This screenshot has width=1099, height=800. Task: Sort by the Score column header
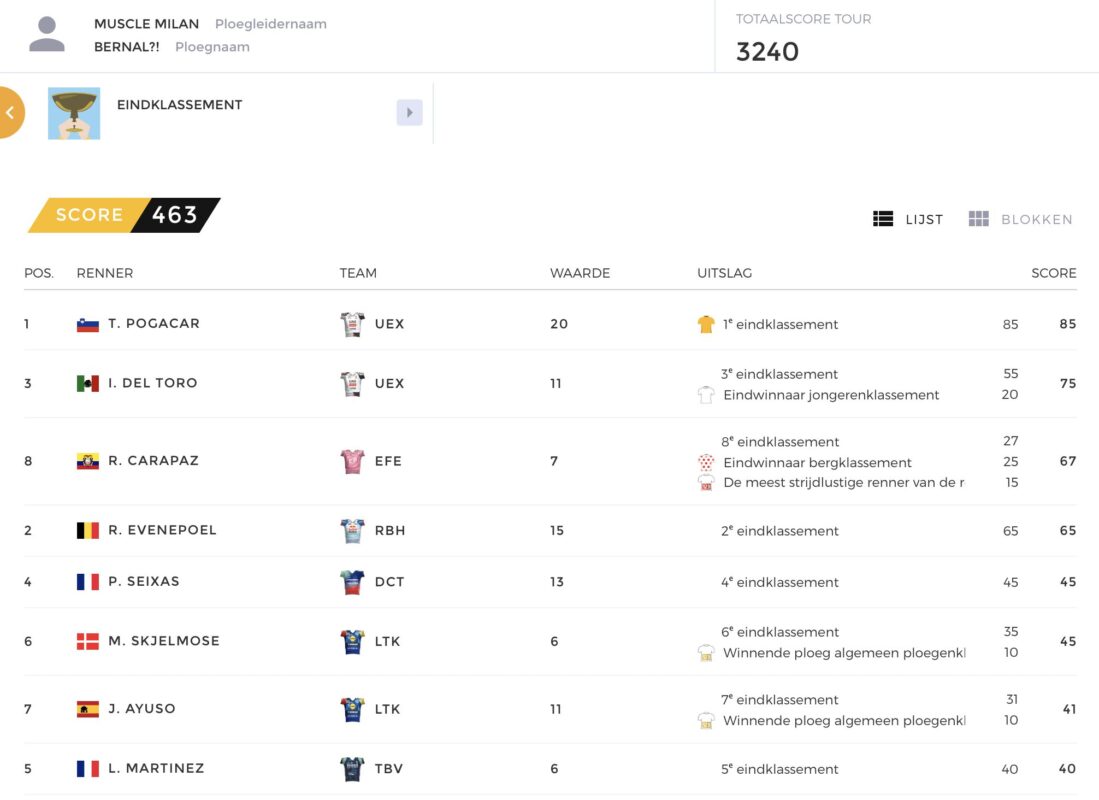[x=1053, y=273]
